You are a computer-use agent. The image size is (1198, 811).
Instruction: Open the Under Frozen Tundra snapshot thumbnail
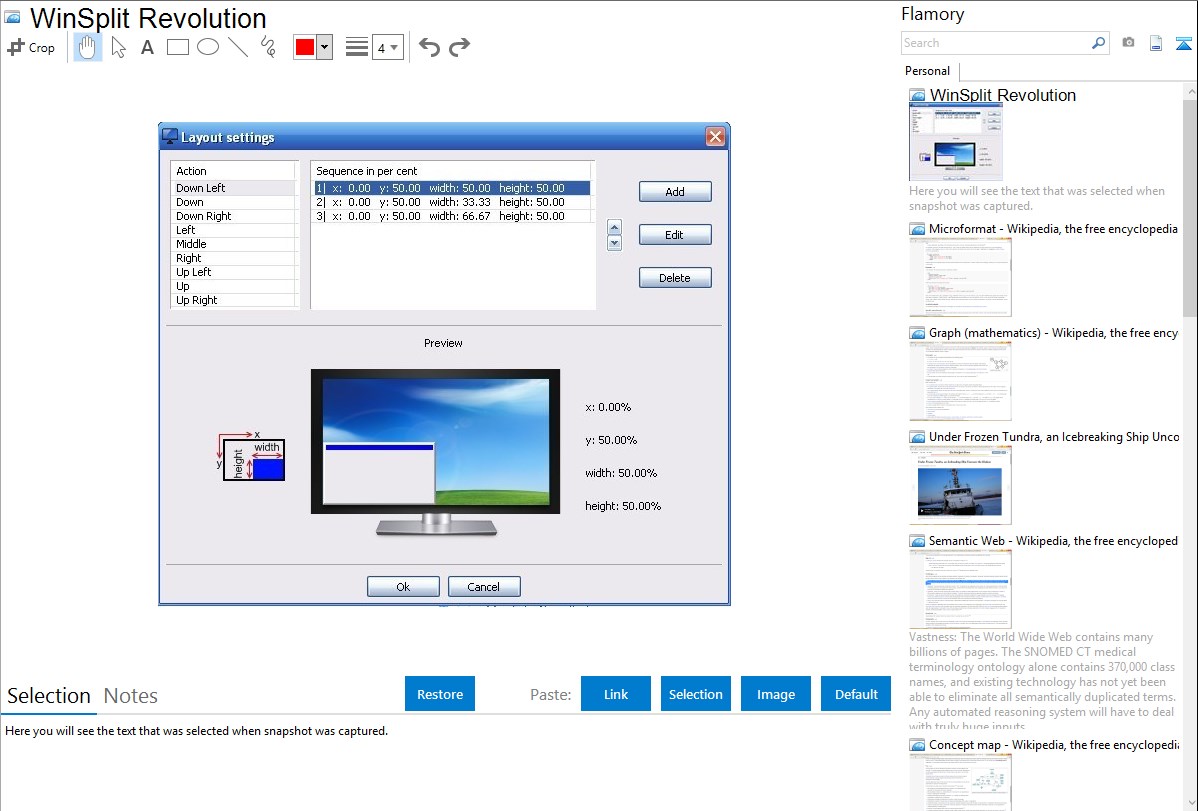pyautogui.click(x=960, y=485)
